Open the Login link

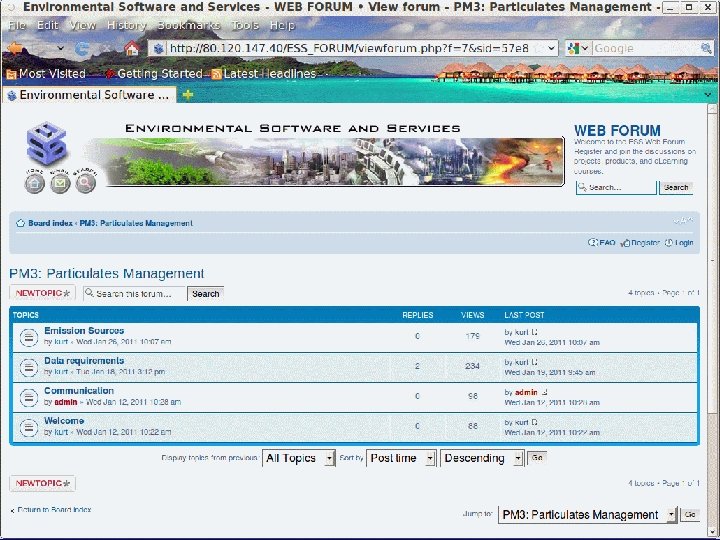click(679, 242)
